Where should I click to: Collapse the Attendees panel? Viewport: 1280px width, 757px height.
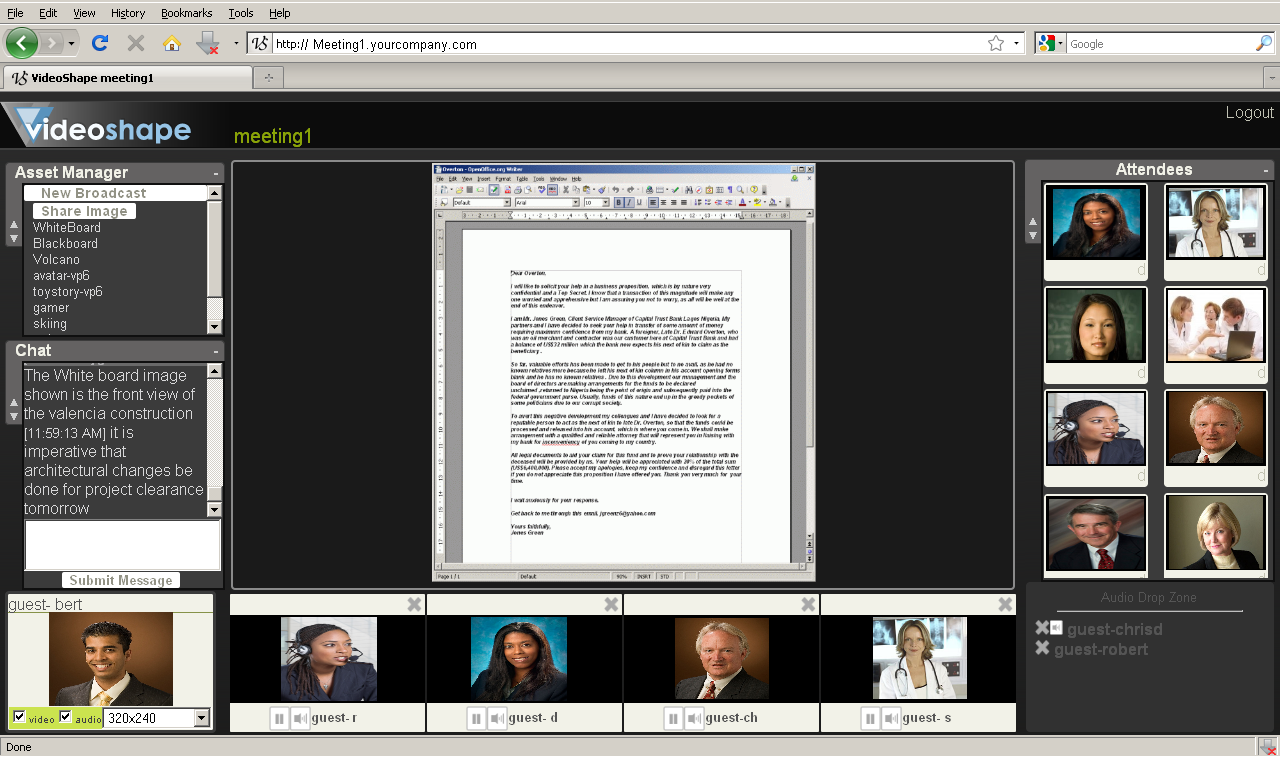1266,170
